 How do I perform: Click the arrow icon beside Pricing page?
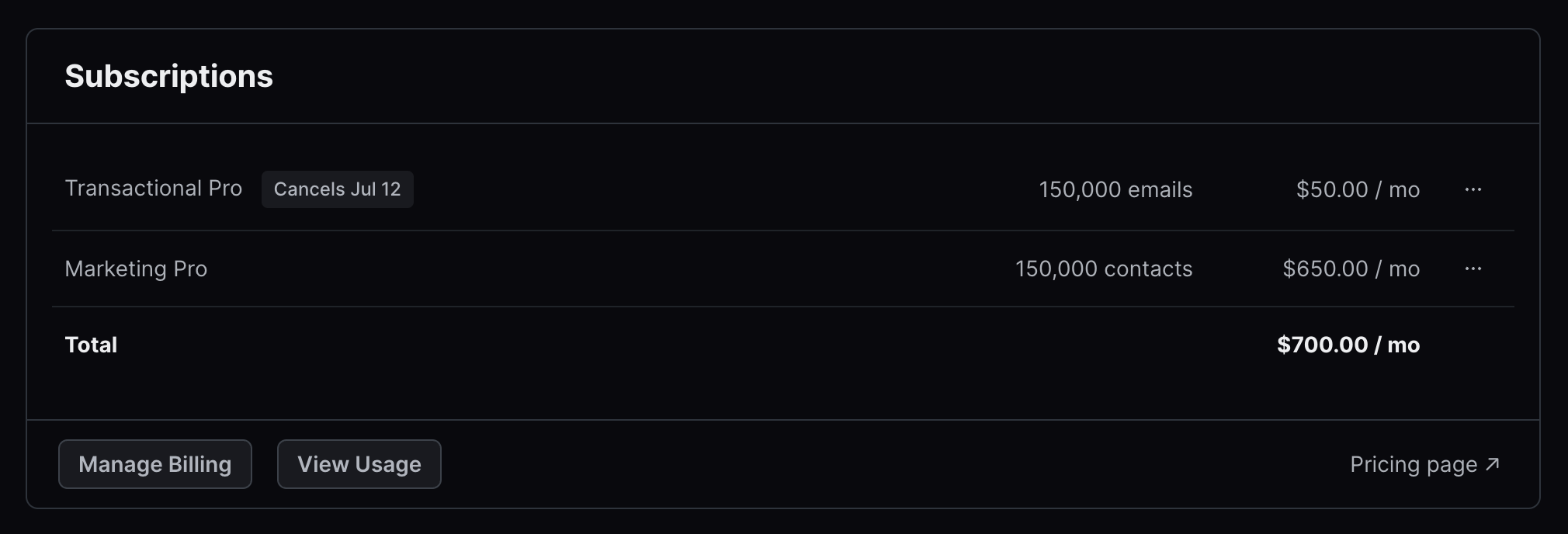(x=1492, y=464)
